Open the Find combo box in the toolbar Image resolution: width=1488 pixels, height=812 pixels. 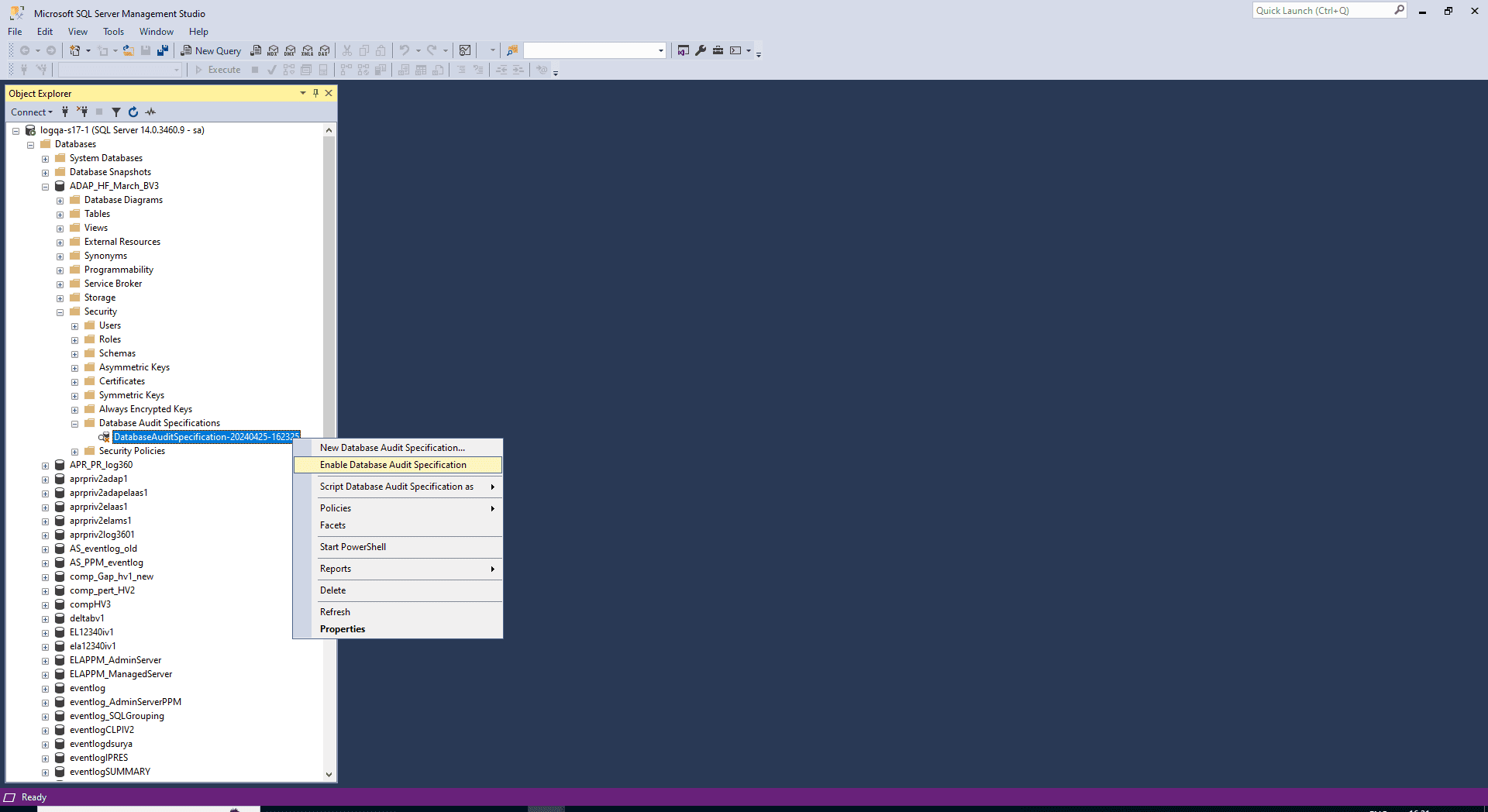tap(594, 50)
